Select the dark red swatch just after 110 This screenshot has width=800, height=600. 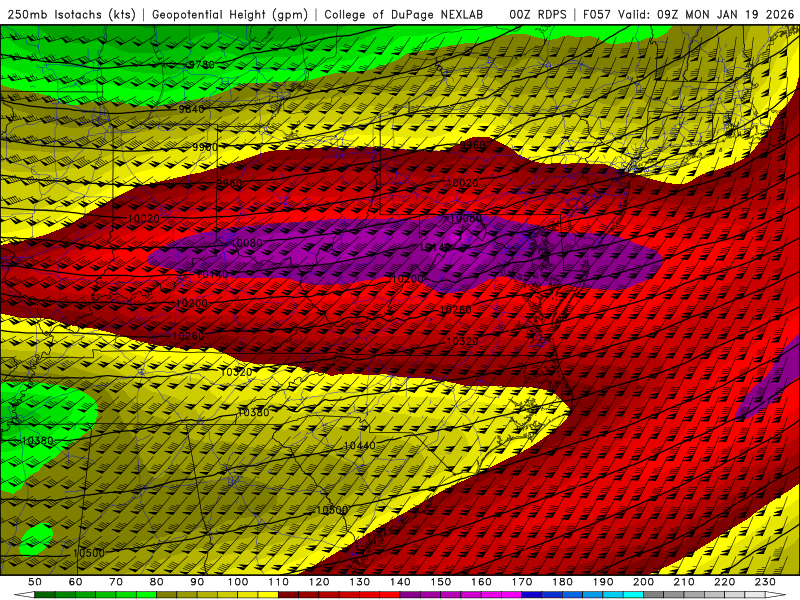point(288,594)
